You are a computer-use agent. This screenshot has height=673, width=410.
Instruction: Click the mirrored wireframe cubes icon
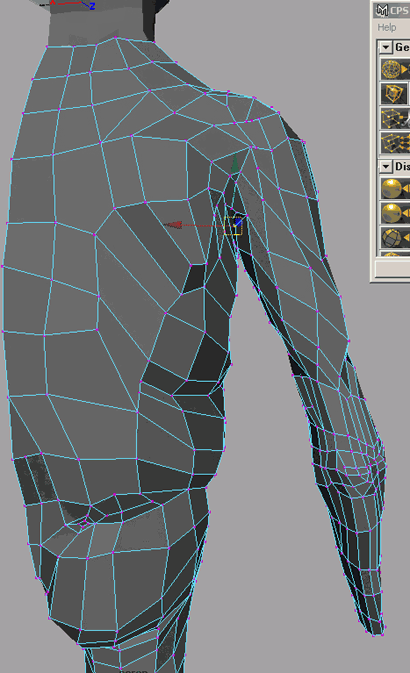(395, 143)
